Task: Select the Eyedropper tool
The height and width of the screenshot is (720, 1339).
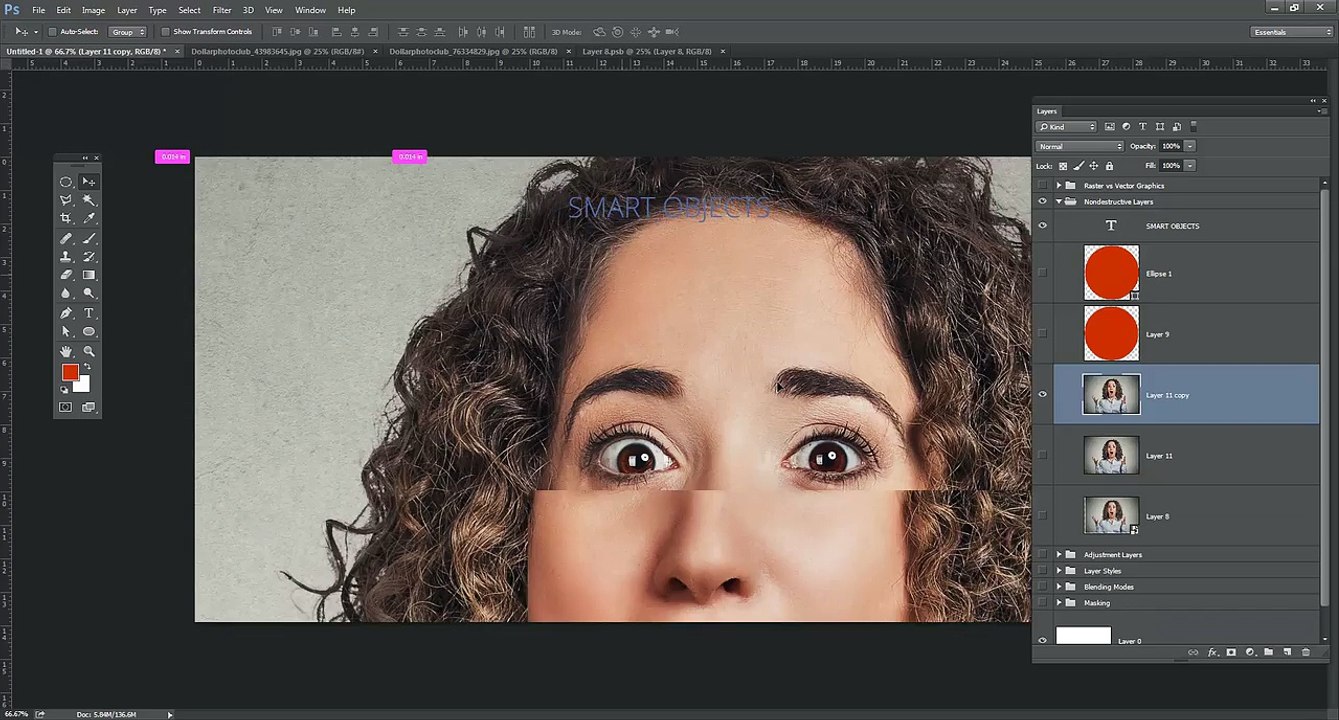Action: [89, 218]
